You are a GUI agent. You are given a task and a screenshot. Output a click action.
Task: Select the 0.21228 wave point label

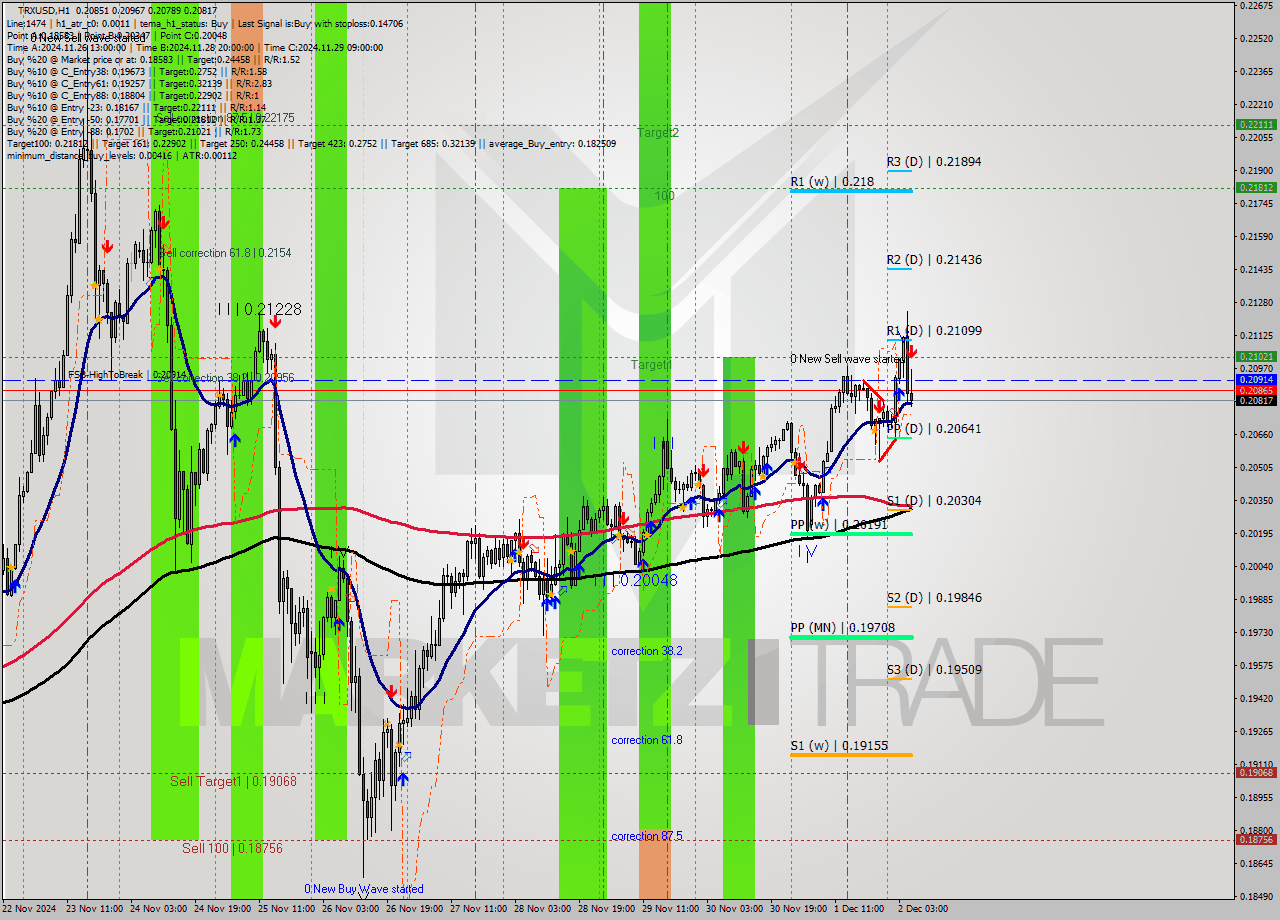259,310
